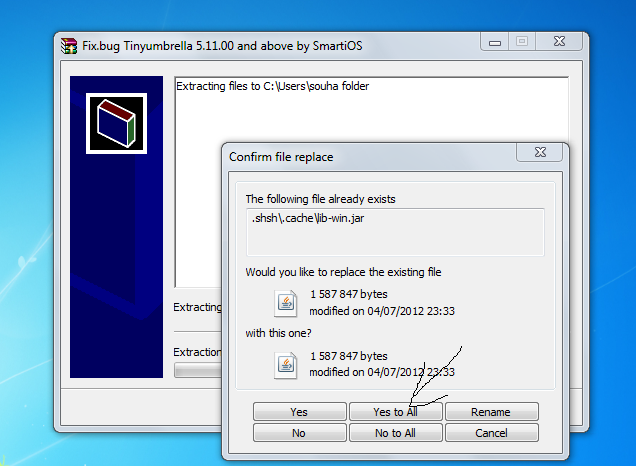This screenshot has height=466, width=636.
Task: Choose Yes to All
Action: click(395, 412)
